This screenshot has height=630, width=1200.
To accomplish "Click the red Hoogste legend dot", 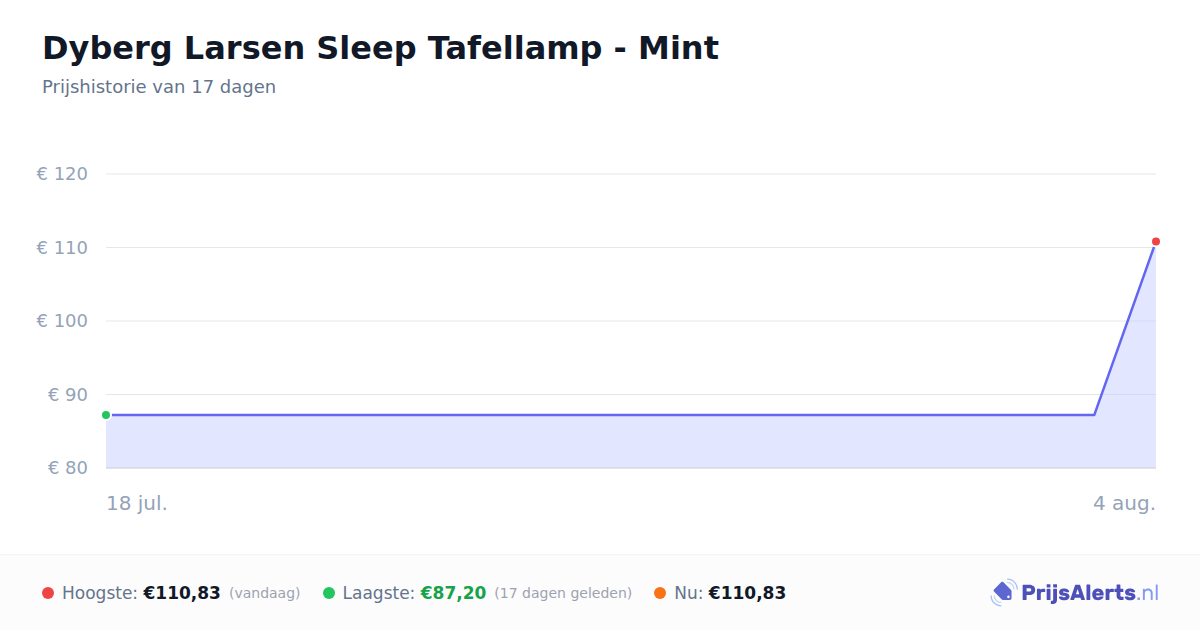I will pyautogui.click(x=48, y=593).
